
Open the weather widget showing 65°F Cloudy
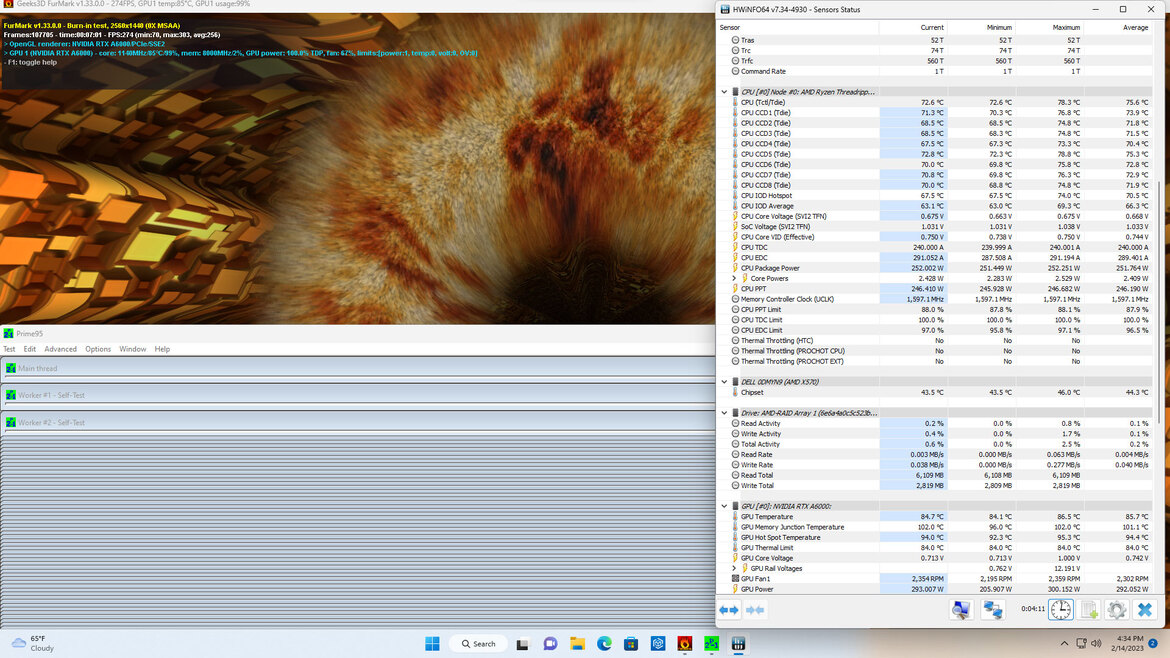pos(34,644)
